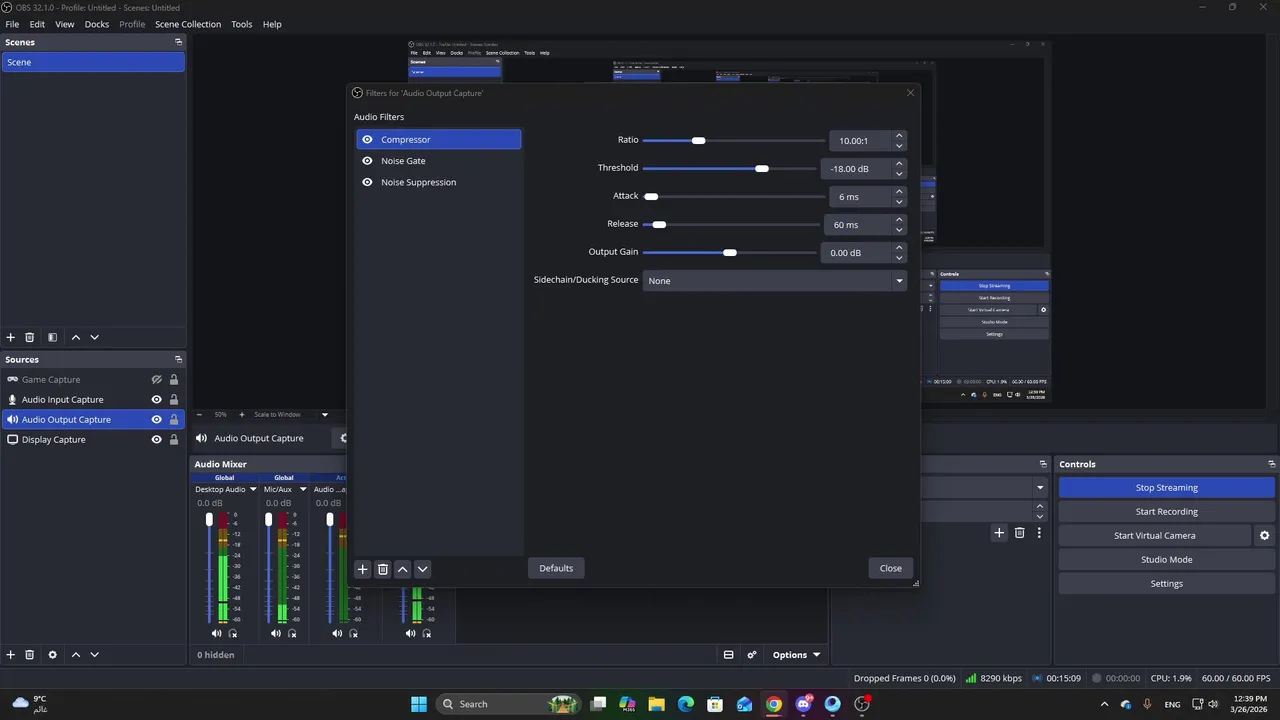The width and height of the screenshot is (1280, 720).
Task: Move source up in Sources toolbar
Action: (75, 655)
